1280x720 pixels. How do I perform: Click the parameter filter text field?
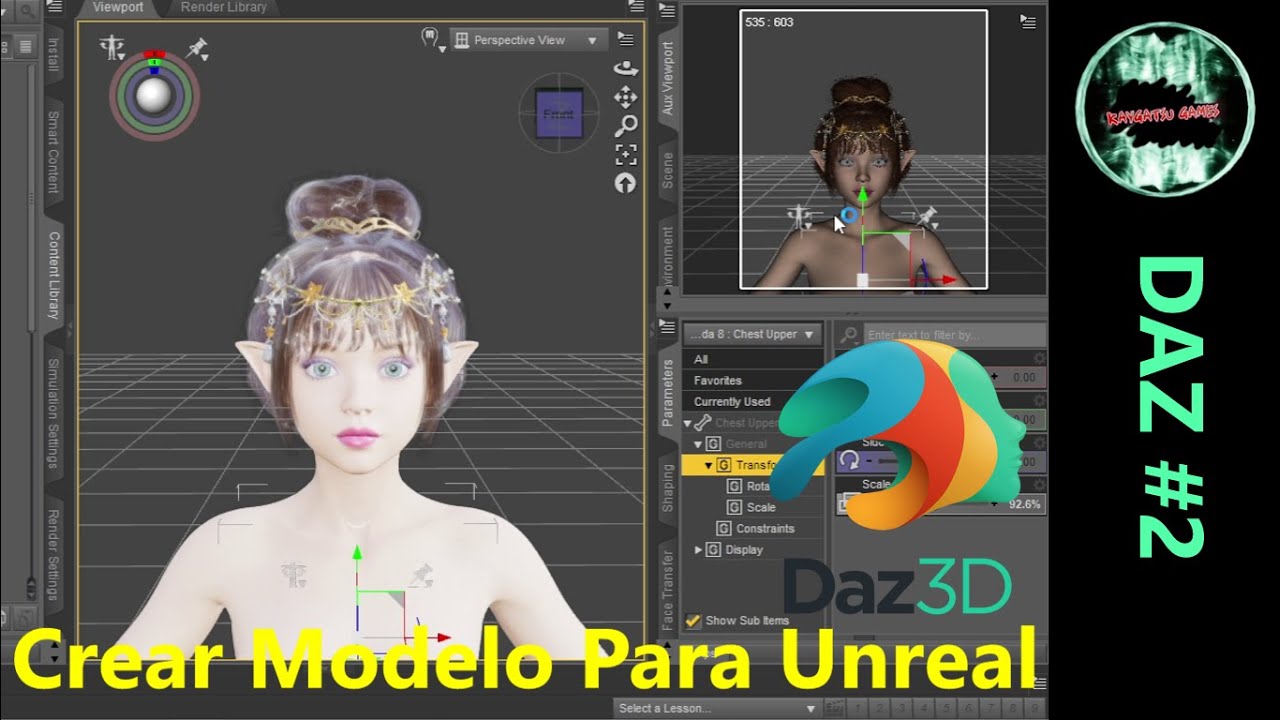click(x=955, y=335)
